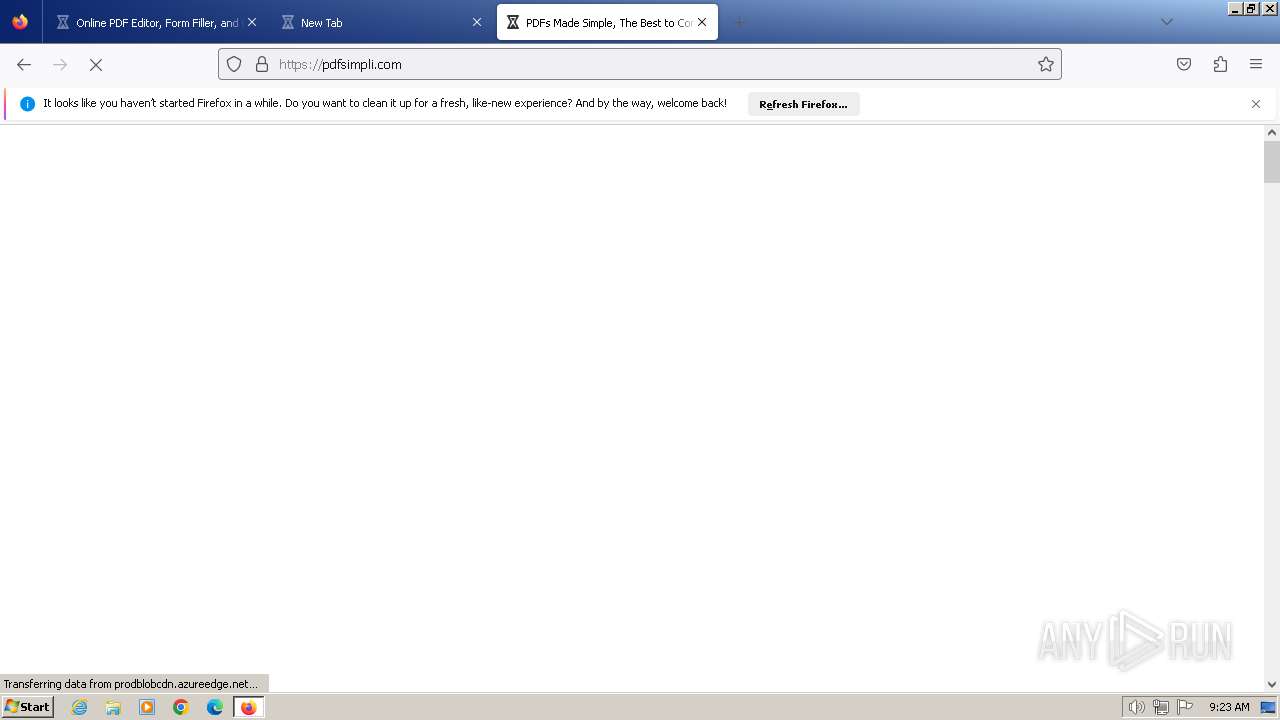This screenshot has width=1280, height=720.
Task: Click the Firefox logo button in the tab bar
Action: 20,22
